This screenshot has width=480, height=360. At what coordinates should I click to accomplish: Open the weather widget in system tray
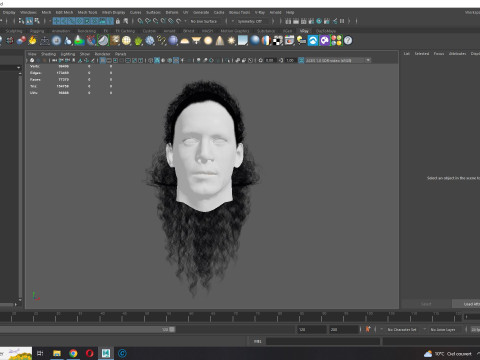click(448, 354)
